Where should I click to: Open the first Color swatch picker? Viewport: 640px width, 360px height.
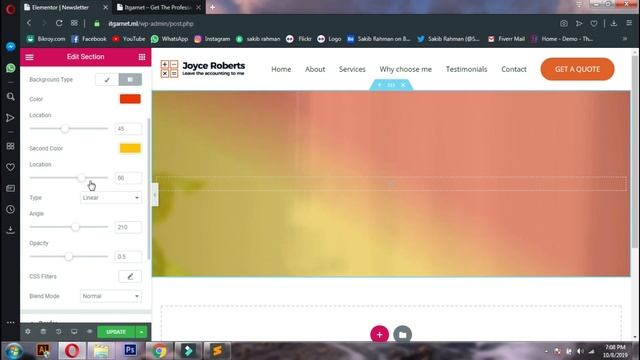pos(130,99)
